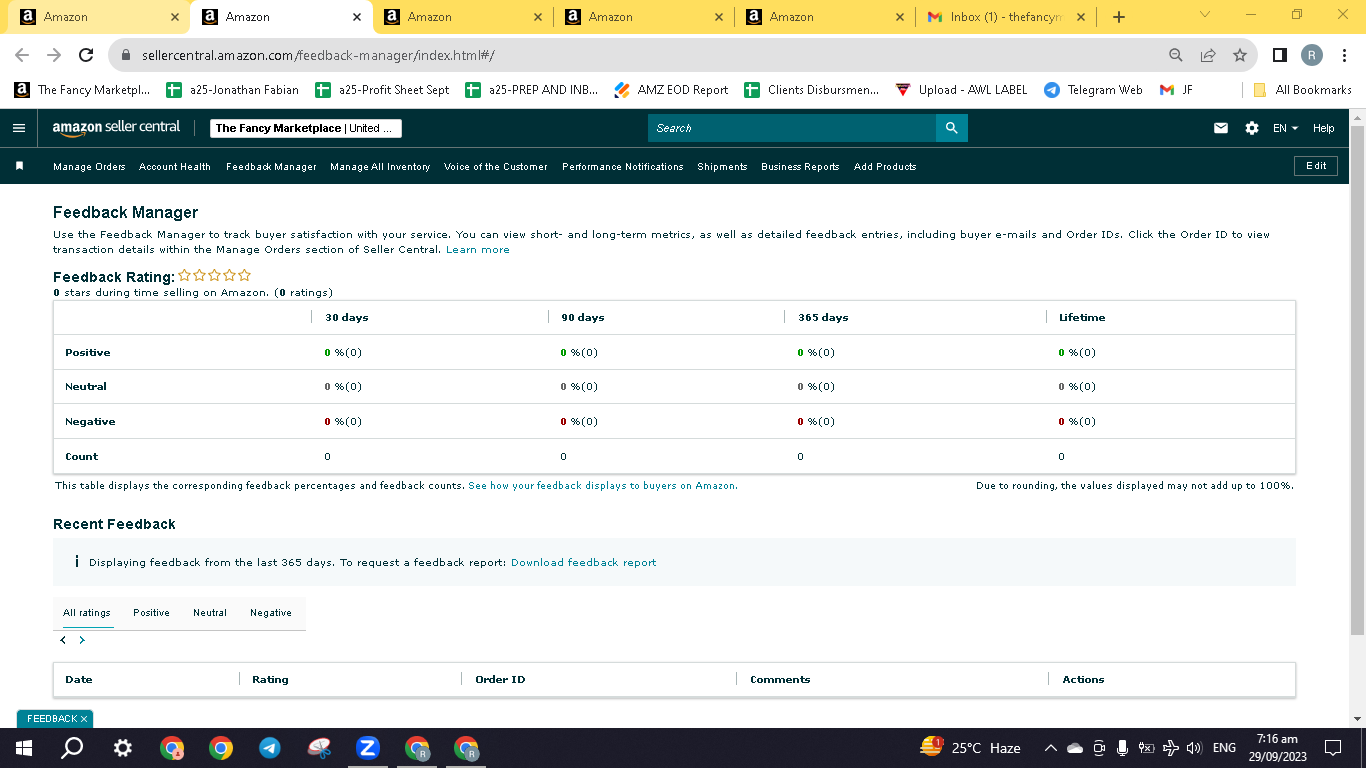Click the volume speaker icon in tray

pyautogui.click(x=1193, y=748)
